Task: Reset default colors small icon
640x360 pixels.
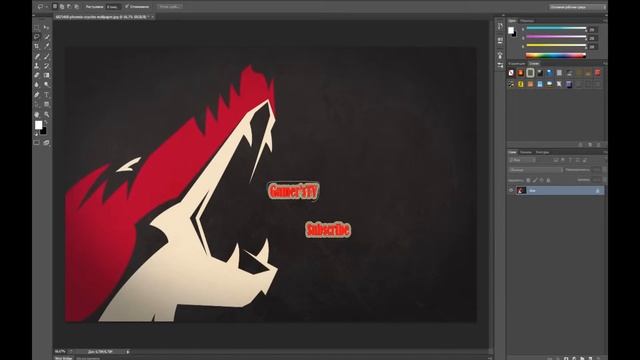Action: tap(36, 133)
